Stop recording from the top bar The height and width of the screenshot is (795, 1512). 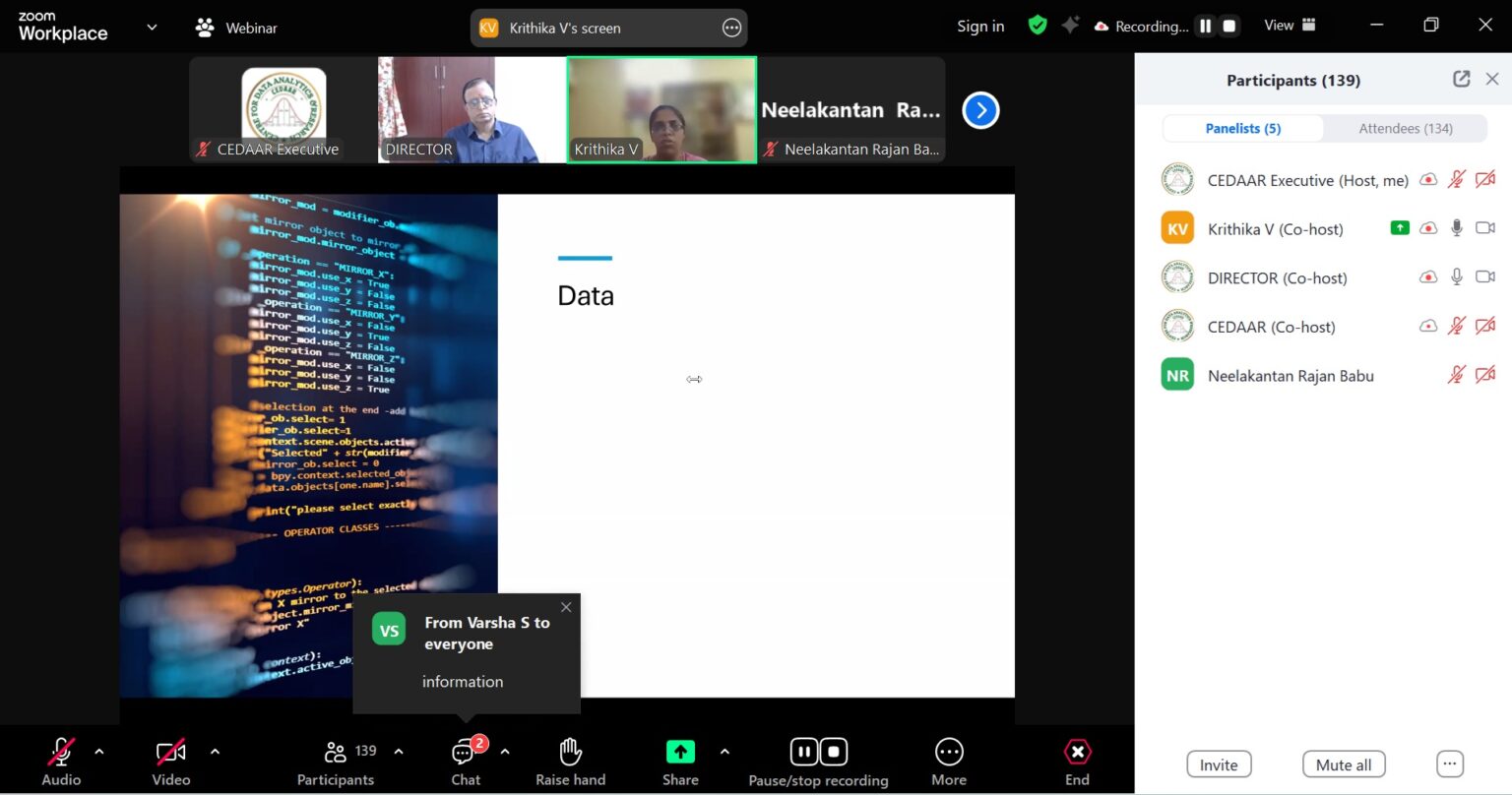(x=1228, y=27)
